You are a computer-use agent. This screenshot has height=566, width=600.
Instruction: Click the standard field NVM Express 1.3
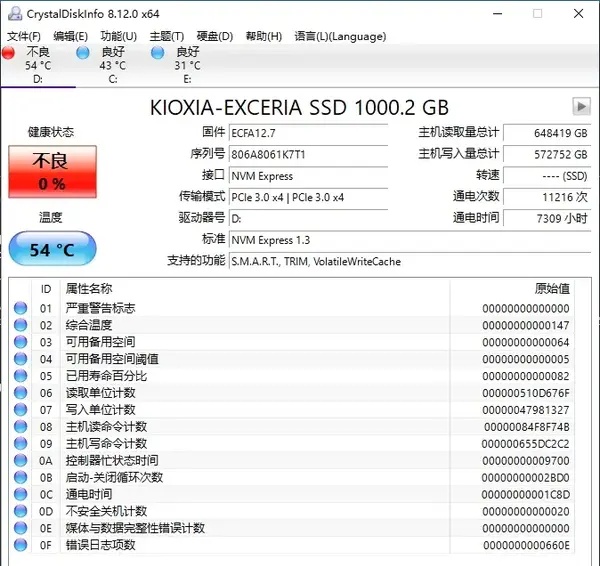click(x=410, y=240)
